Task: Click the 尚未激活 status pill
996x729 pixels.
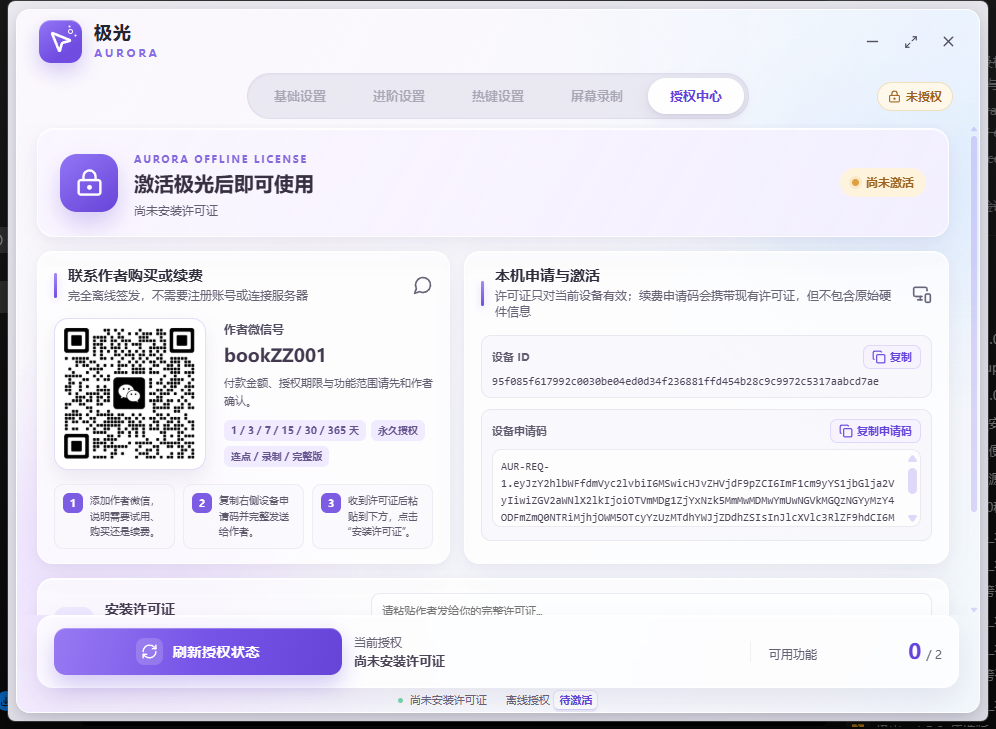Action: [883, 183]
